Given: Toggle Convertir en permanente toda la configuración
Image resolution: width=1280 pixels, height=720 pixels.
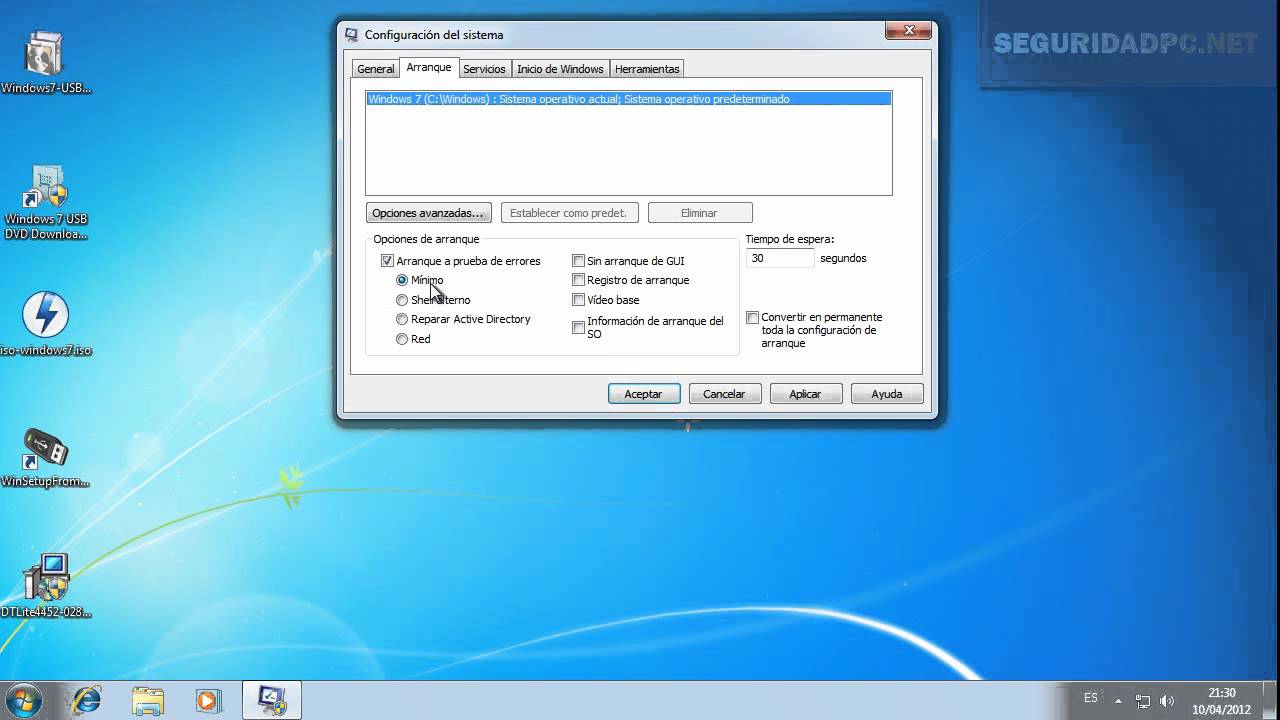Looking at the screenshot, I should point(752,317).
